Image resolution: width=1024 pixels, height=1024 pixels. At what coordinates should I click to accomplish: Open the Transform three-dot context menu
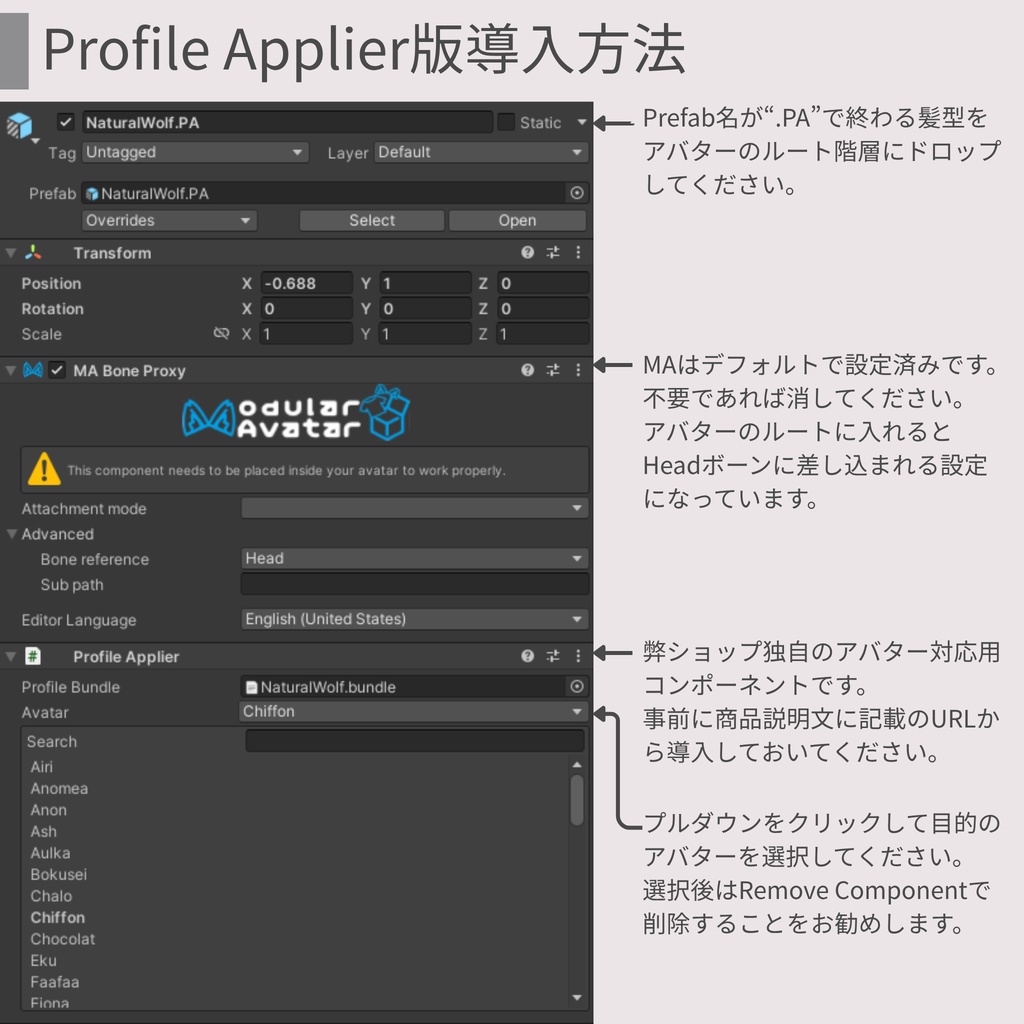point(578,252)
